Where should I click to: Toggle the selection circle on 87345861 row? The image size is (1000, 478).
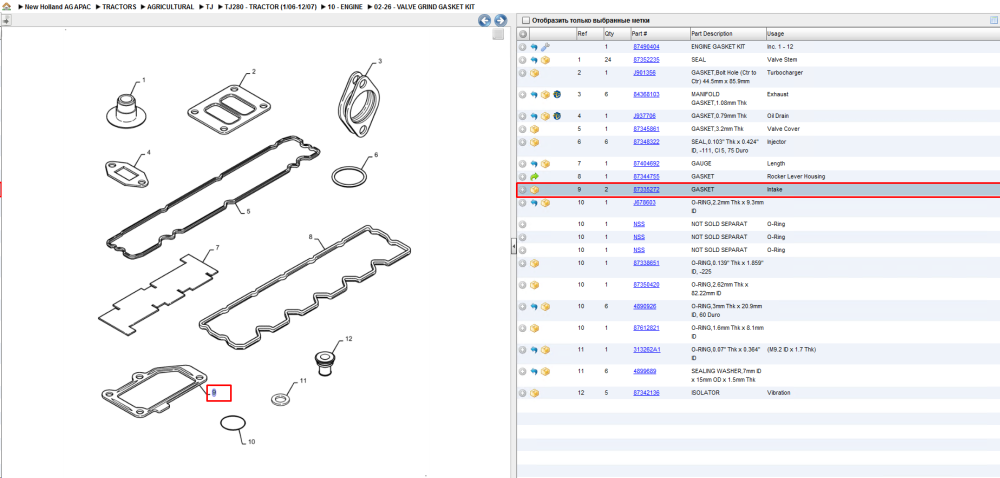click(x=523, y=129)
